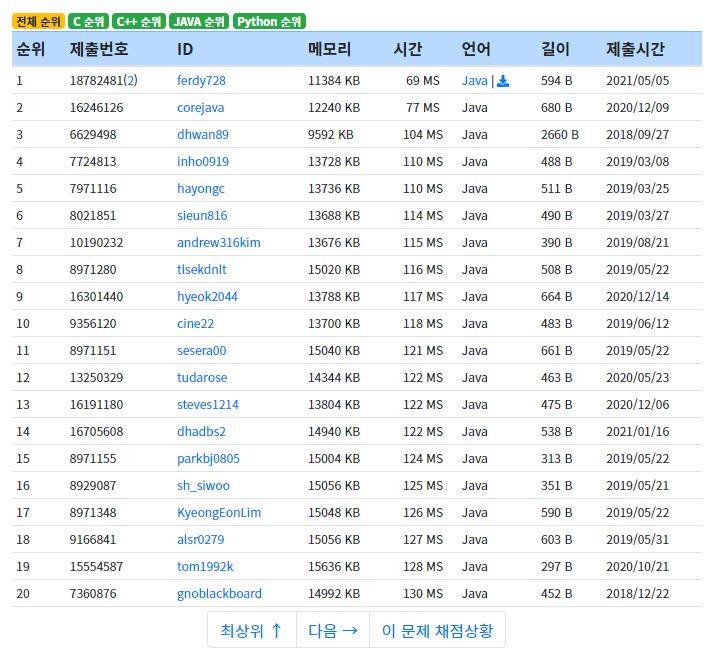Screen dimensions: 718x651
Task: Open dhwan89 user profile
Action: (x=202, y=135)
